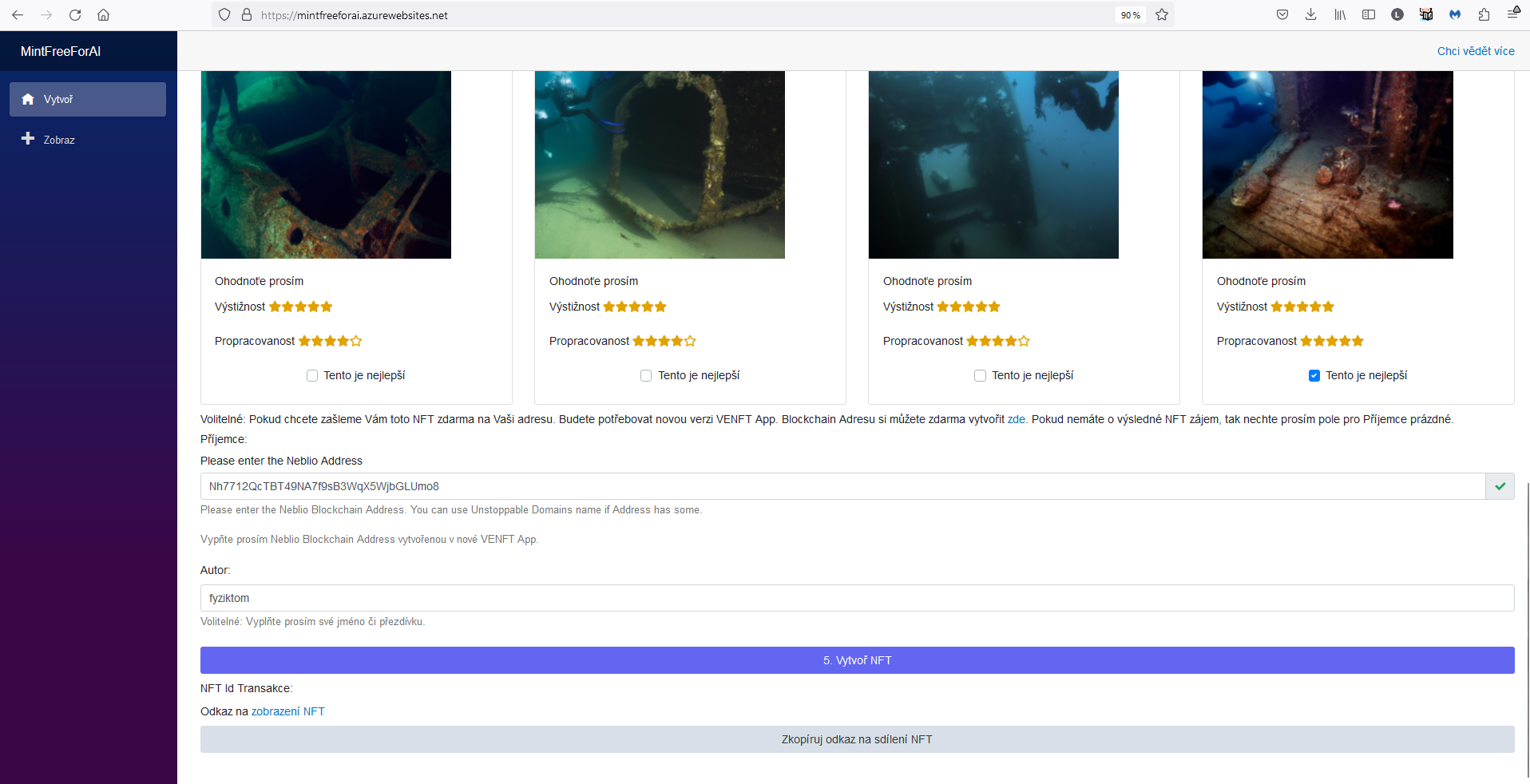Click the padlock site security icon

point(247,14)
